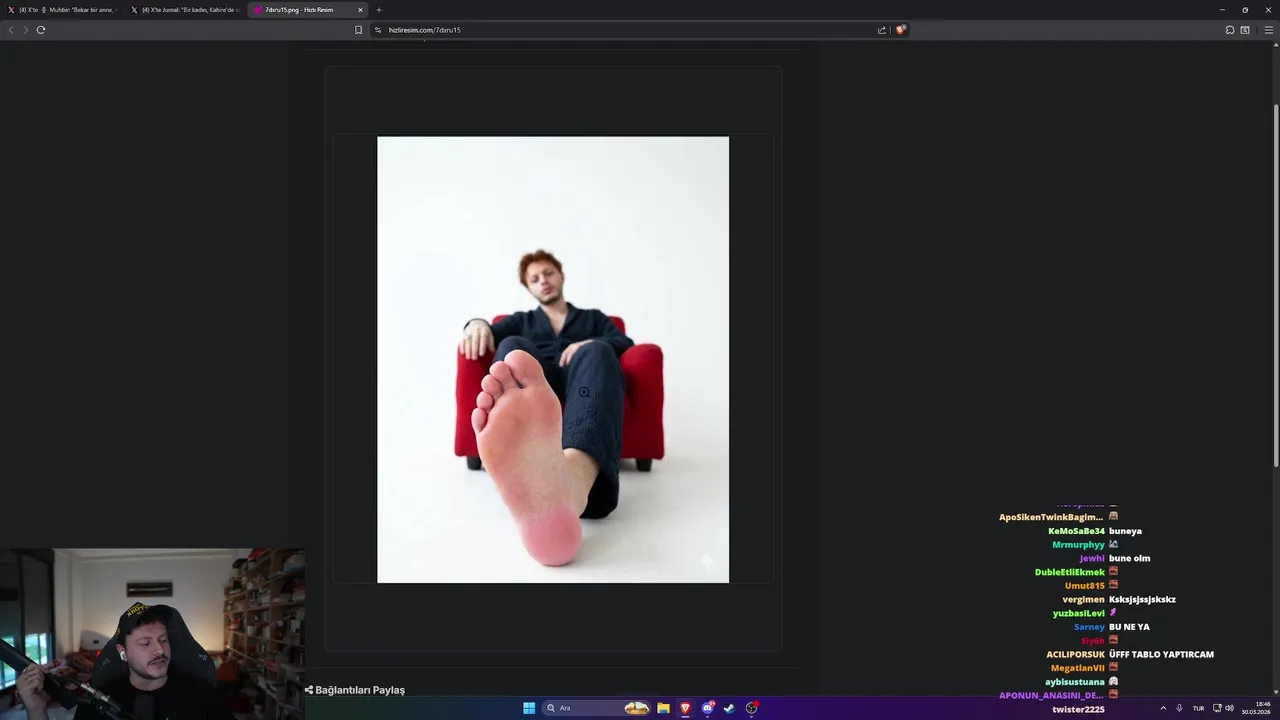Open the Brave browser taskbar icon
This screenshot has width=1280, height=720.
coord(685,708)
